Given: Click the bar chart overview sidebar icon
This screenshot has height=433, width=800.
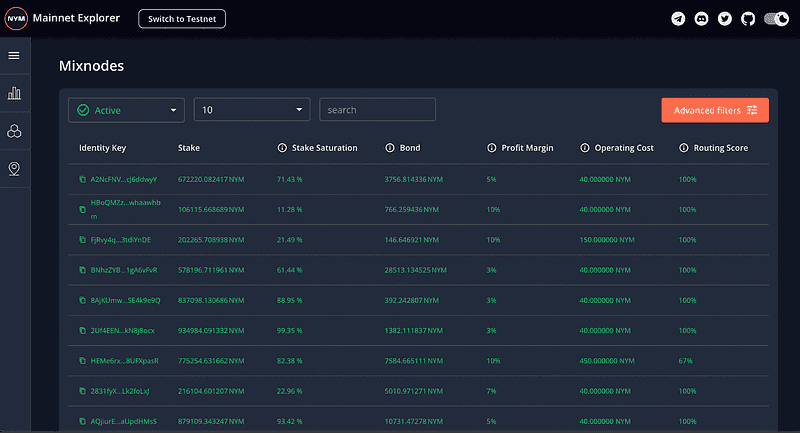Looking at the screenshot, I should pos(14,93).
